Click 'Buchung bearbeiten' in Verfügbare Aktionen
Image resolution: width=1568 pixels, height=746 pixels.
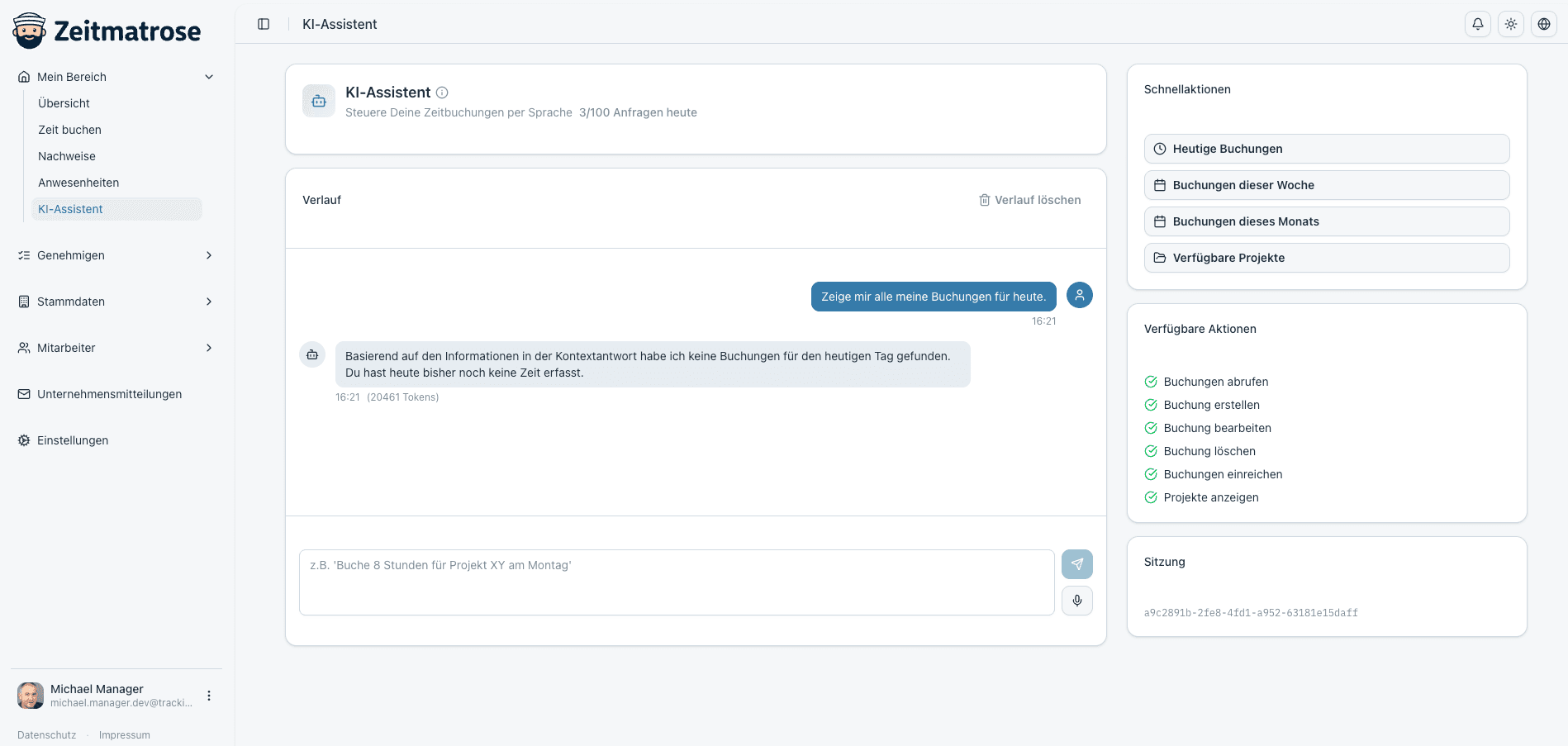point(1218,428)
